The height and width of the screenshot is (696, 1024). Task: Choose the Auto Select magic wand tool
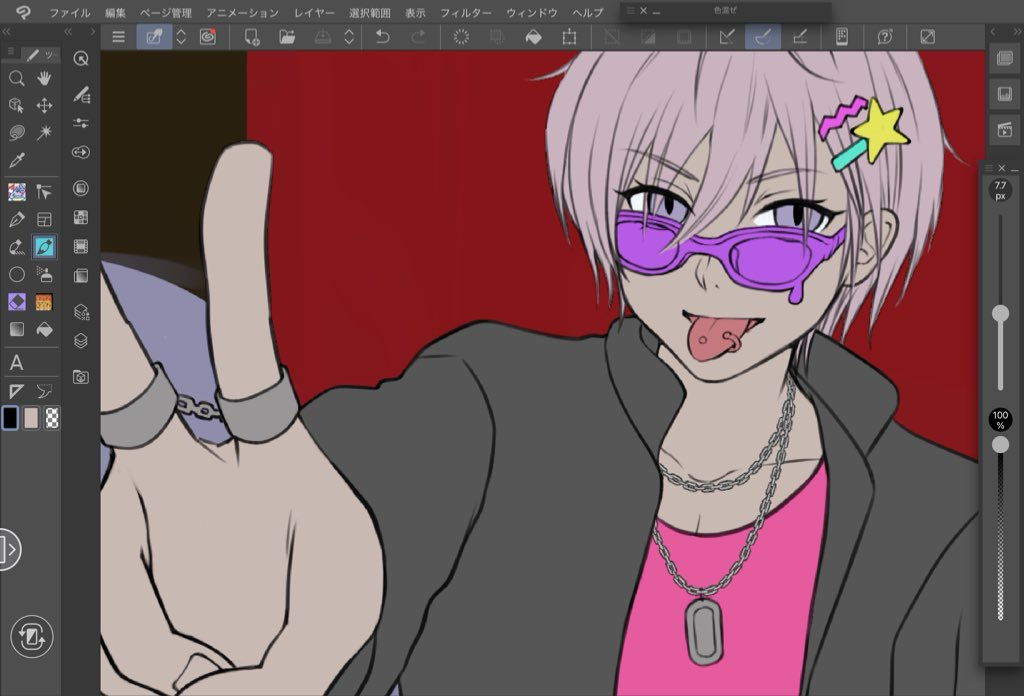[45, 132]
